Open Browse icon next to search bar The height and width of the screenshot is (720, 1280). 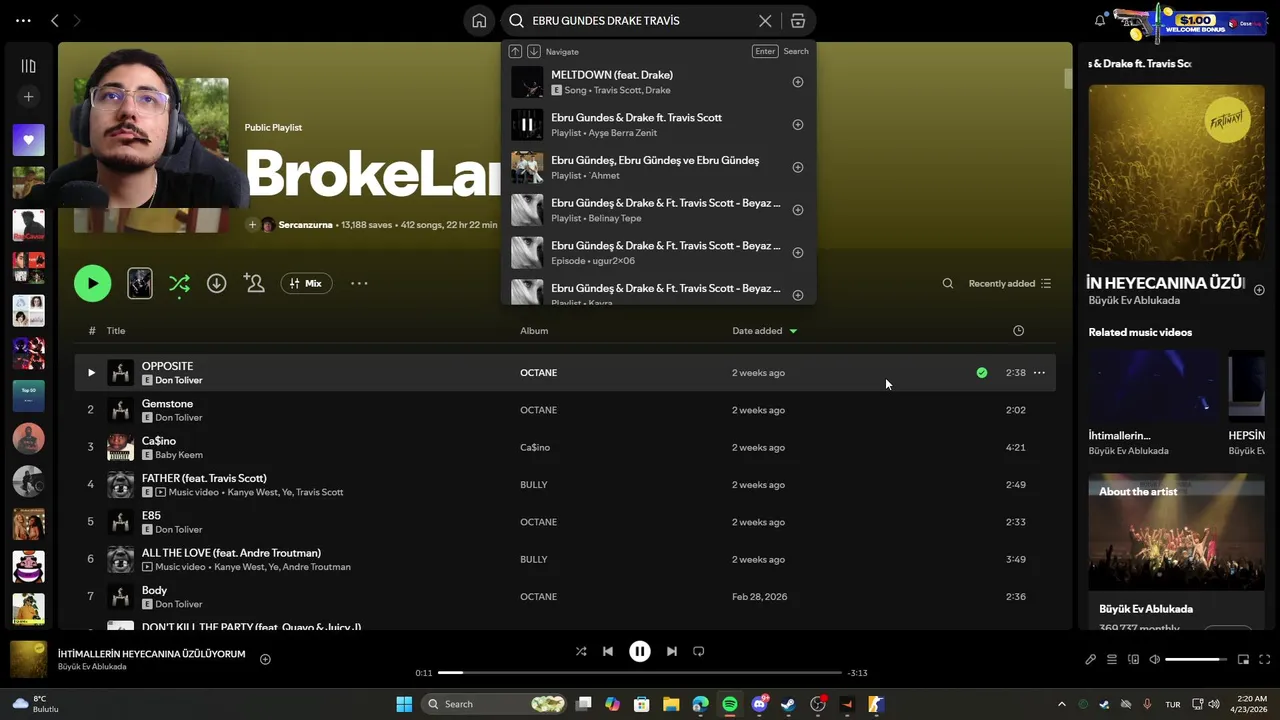point(797,21)
